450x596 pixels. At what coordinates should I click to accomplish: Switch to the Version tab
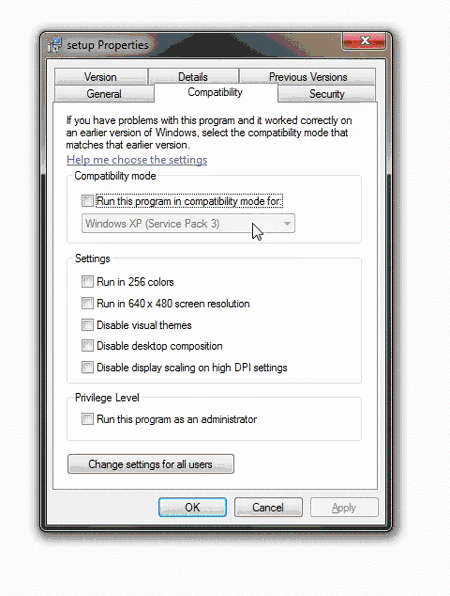[101, 76]
